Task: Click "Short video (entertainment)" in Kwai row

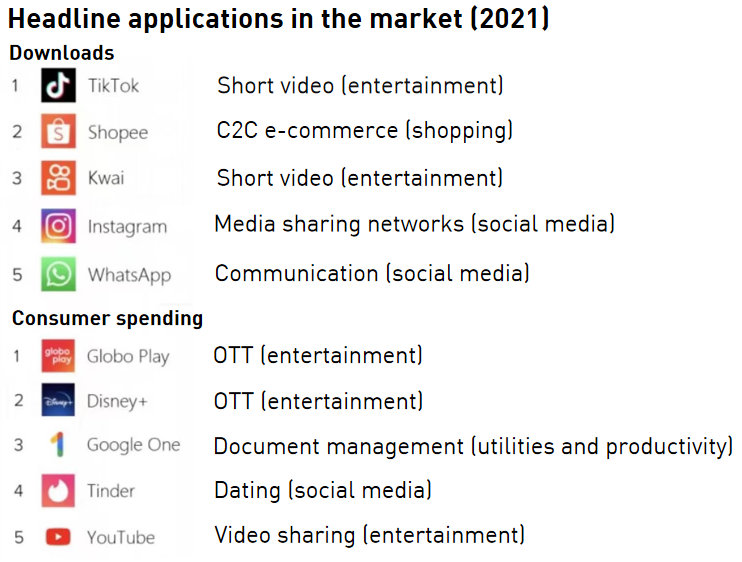Action: [x=360, y=178]
